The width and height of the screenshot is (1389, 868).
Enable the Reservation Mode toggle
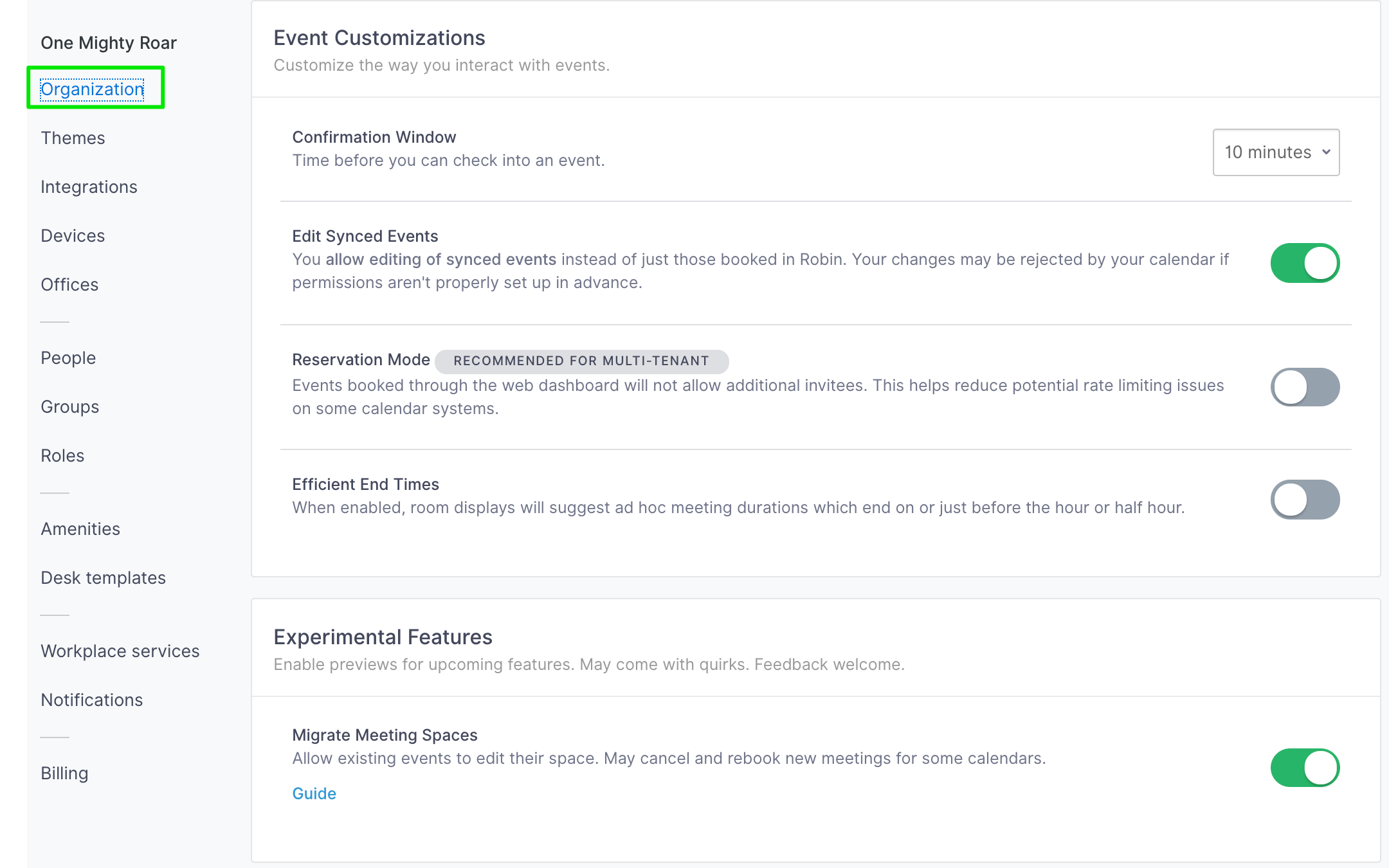[x=1305, y=387]
